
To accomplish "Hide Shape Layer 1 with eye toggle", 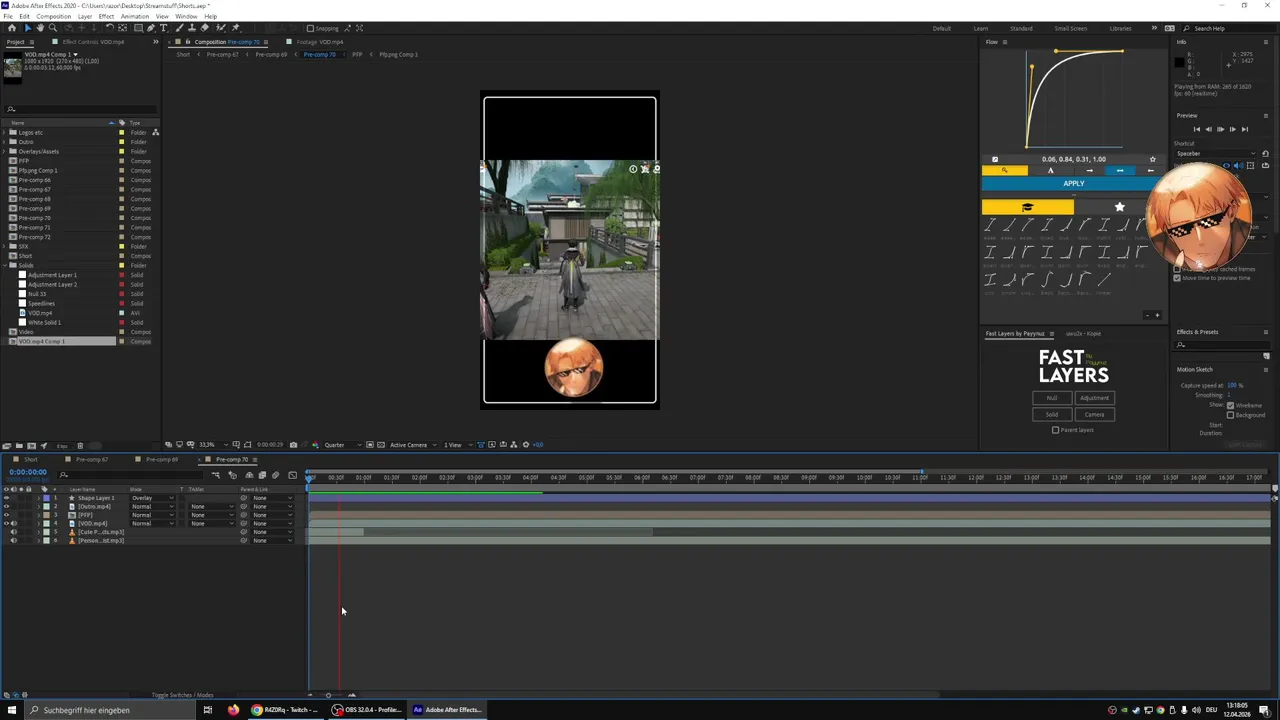I will (6, 498).
